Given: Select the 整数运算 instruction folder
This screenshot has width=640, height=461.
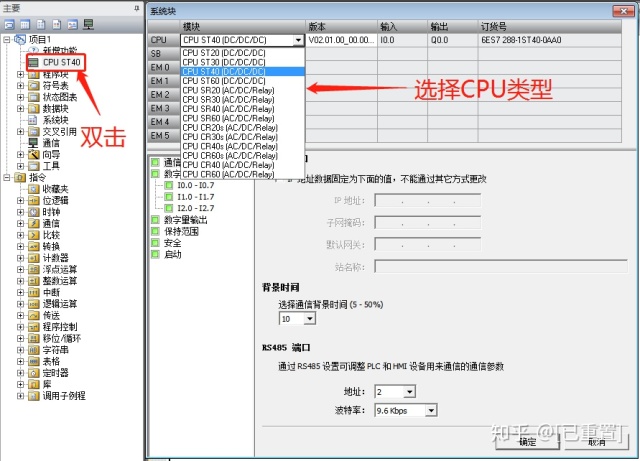Looking at the screenshot, I should (x=60, y=281).
